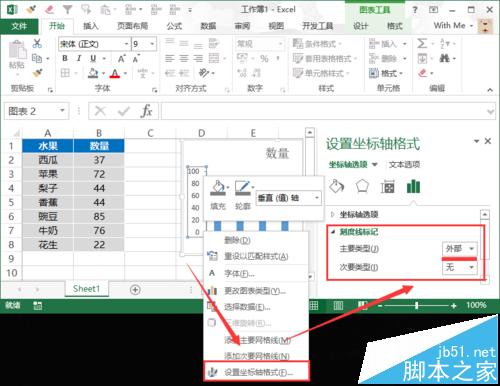The height and width of the screenshot is (386, 500).
Task: Open the major tick type dropdown 外部
Action: (471, 249)
